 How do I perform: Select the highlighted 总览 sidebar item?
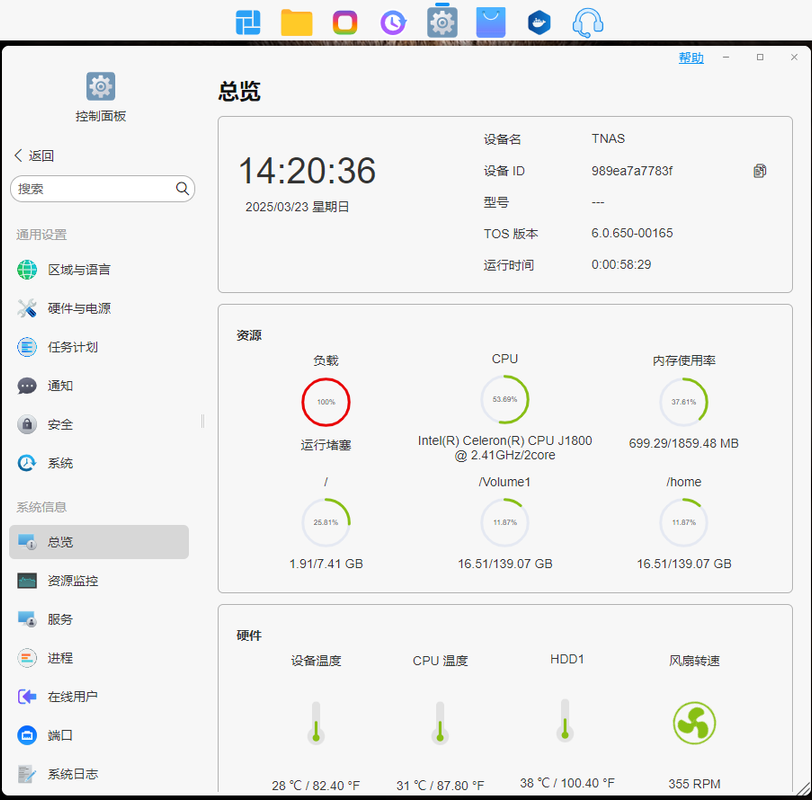[99, 542]
